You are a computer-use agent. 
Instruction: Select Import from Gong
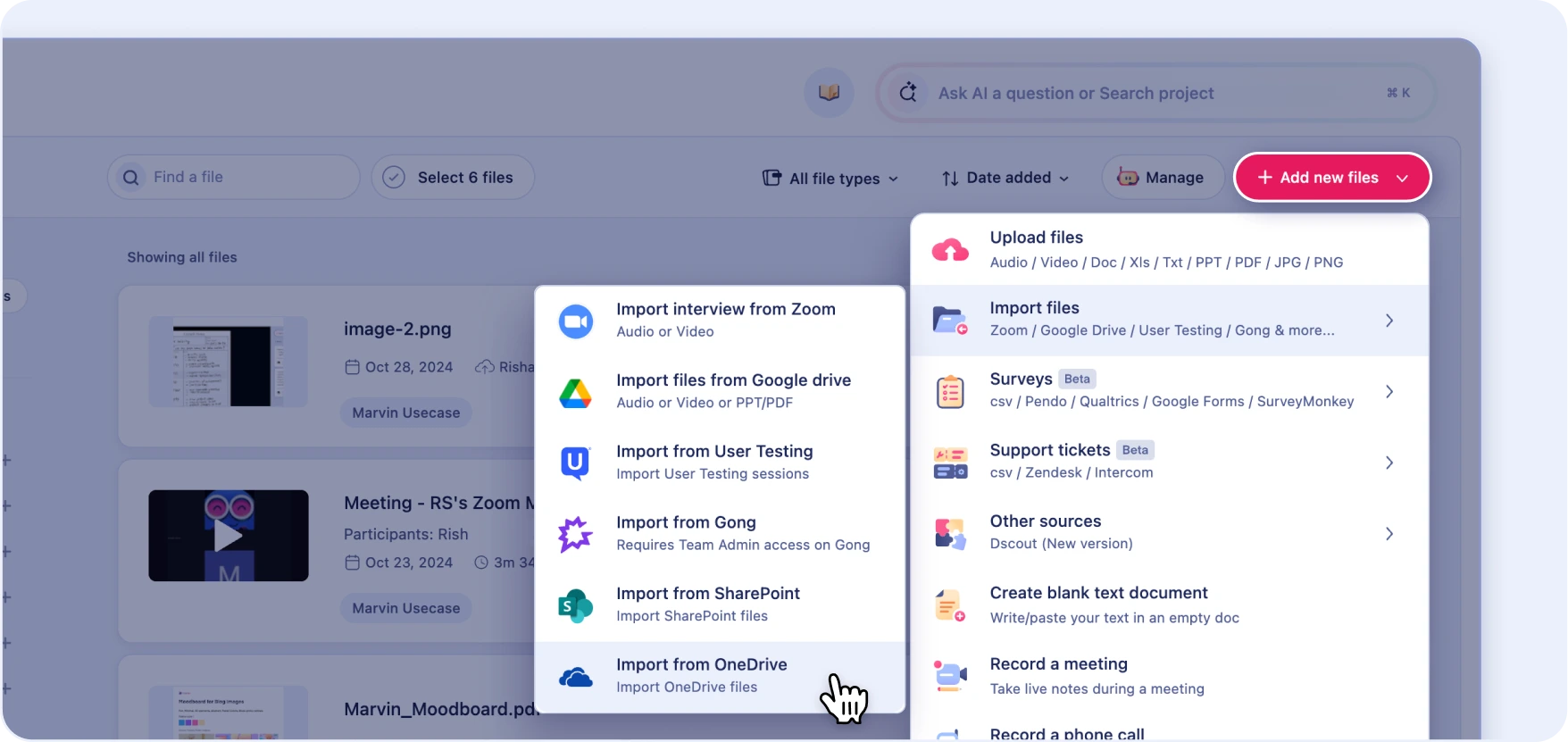(720, 534)
